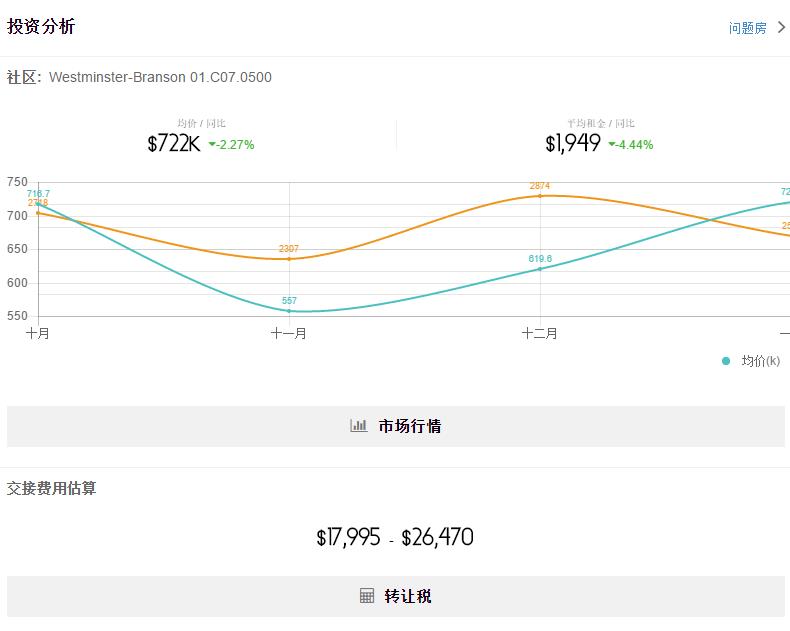Select the 2307 data point on orange line

(289, 259)
